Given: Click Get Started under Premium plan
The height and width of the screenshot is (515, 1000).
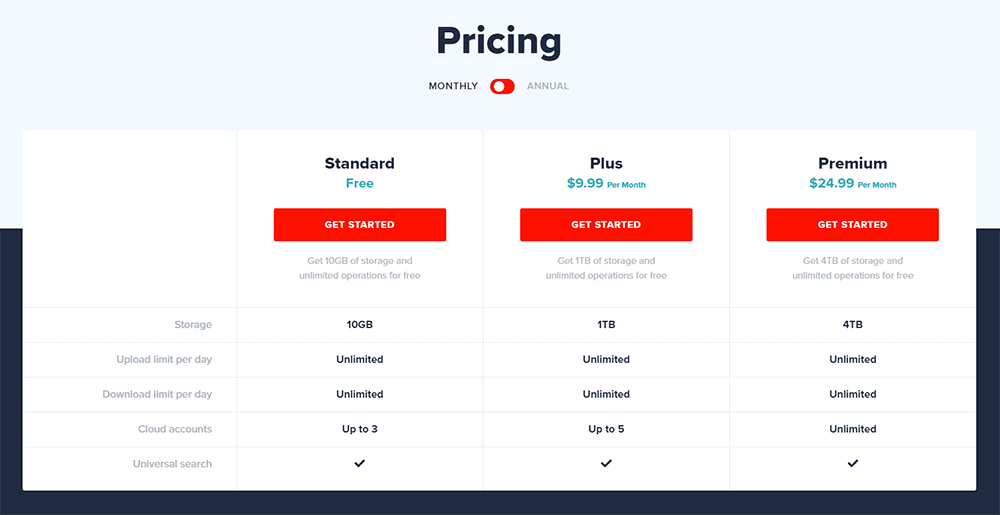Looking at the screenshot, I should (853, 225).
